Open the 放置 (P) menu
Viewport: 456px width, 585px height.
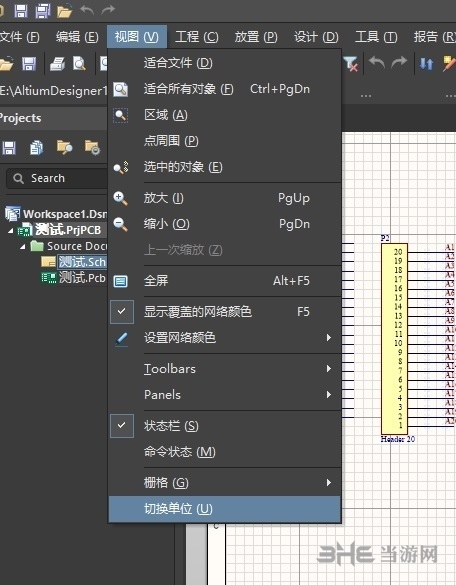pyautogui.click(x=256, y=37)
